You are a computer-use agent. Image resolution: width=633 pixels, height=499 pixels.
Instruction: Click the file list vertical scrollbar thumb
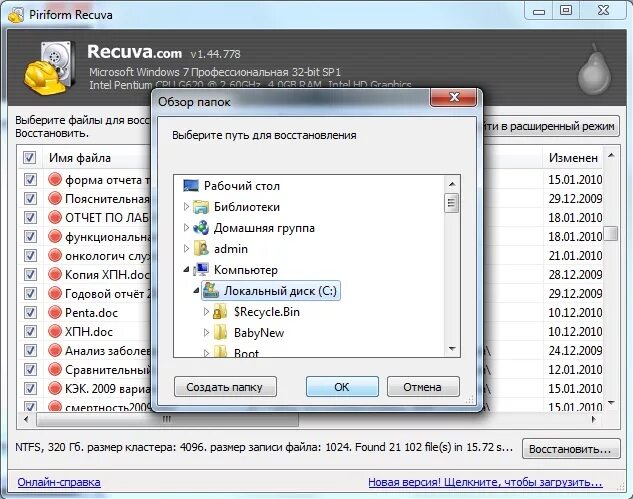[x=611, y=233]
